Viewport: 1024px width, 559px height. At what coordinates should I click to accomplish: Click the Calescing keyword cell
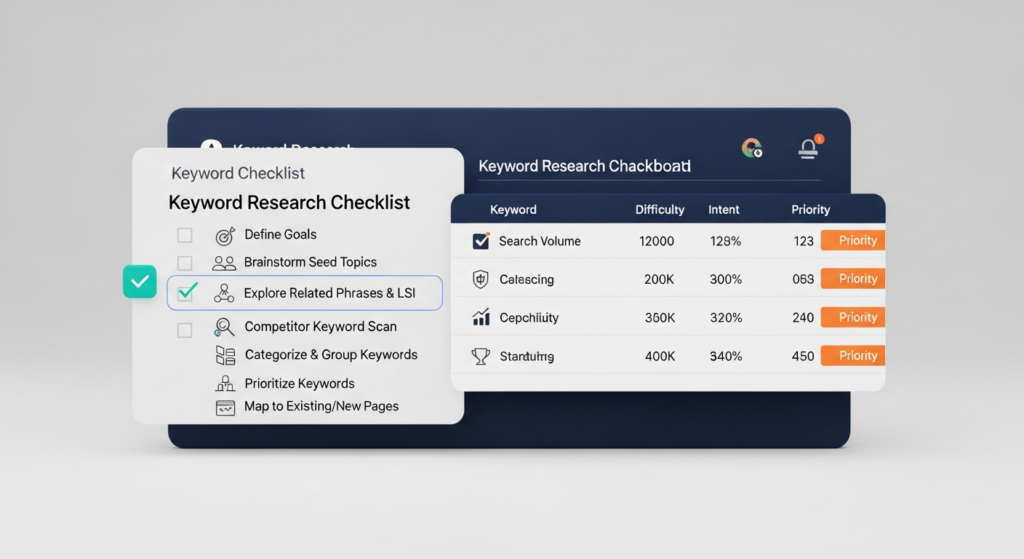point(526,280)
